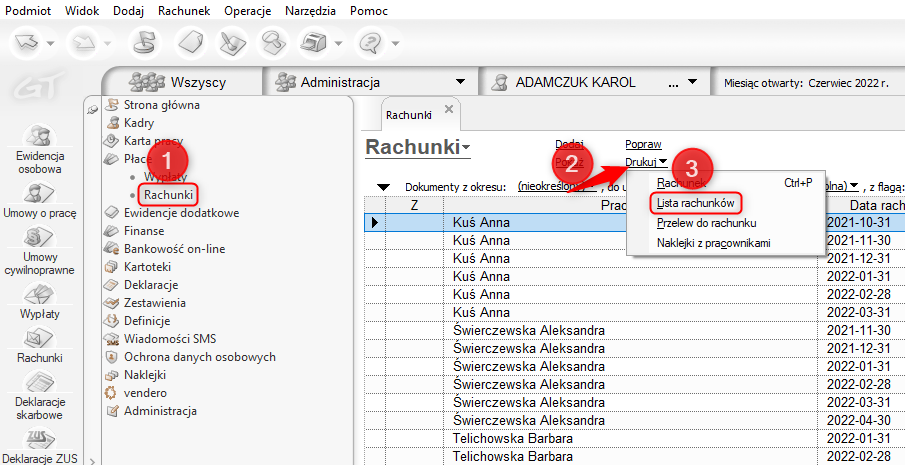The height and width of the screenshot is (465, 905).
Task: Open the Podmiot menu
Action: (27, 11)
